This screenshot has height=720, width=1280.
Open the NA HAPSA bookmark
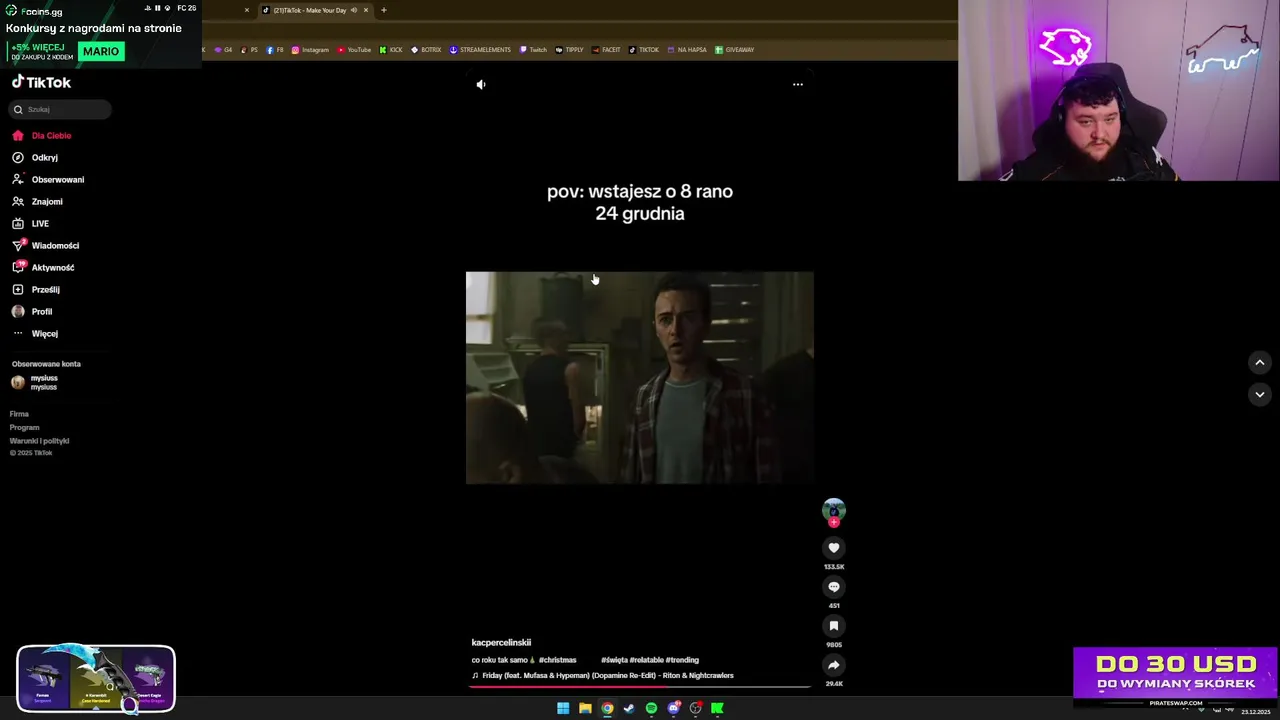click(x=687, y=50)
